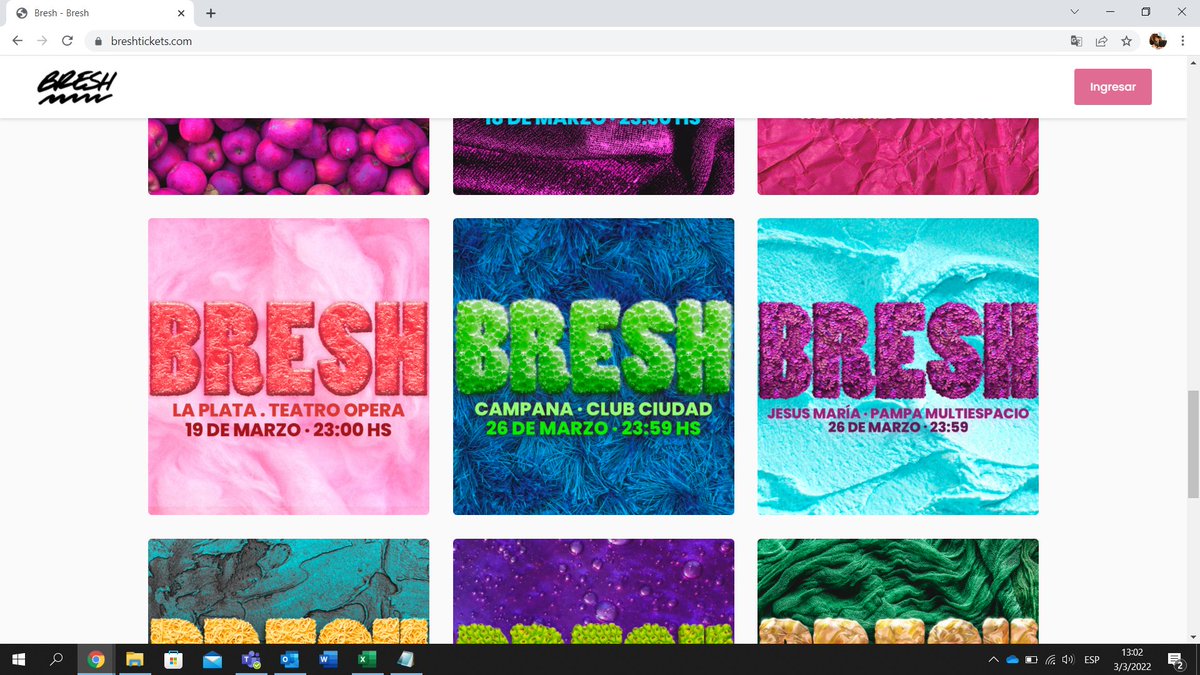Open the Jesus María Pampa Multiespacio event card
1200x675 pixels.
coord(898,366)
